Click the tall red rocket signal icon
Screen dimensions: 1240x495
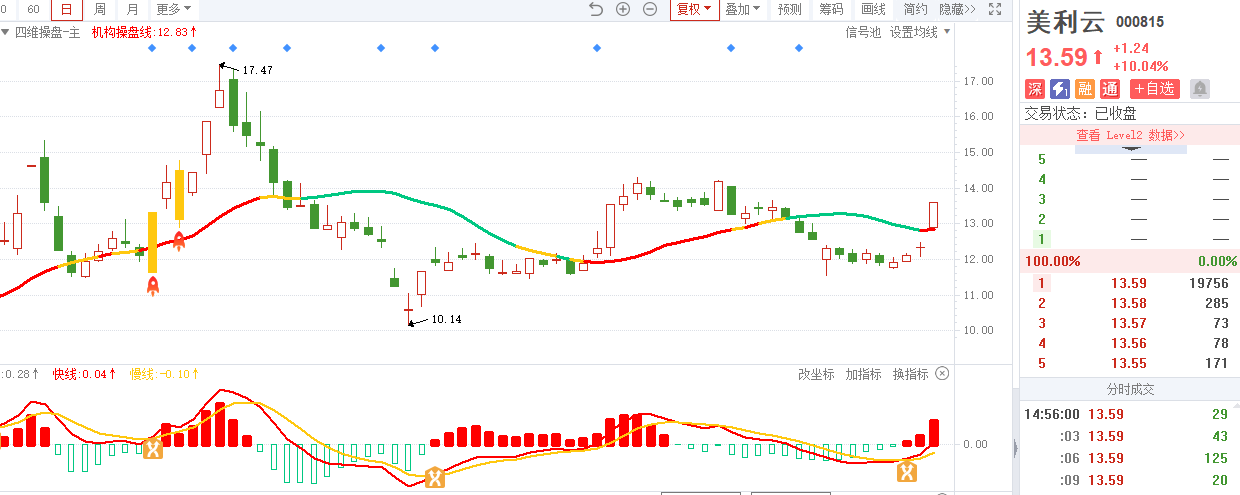click(153, 287)
